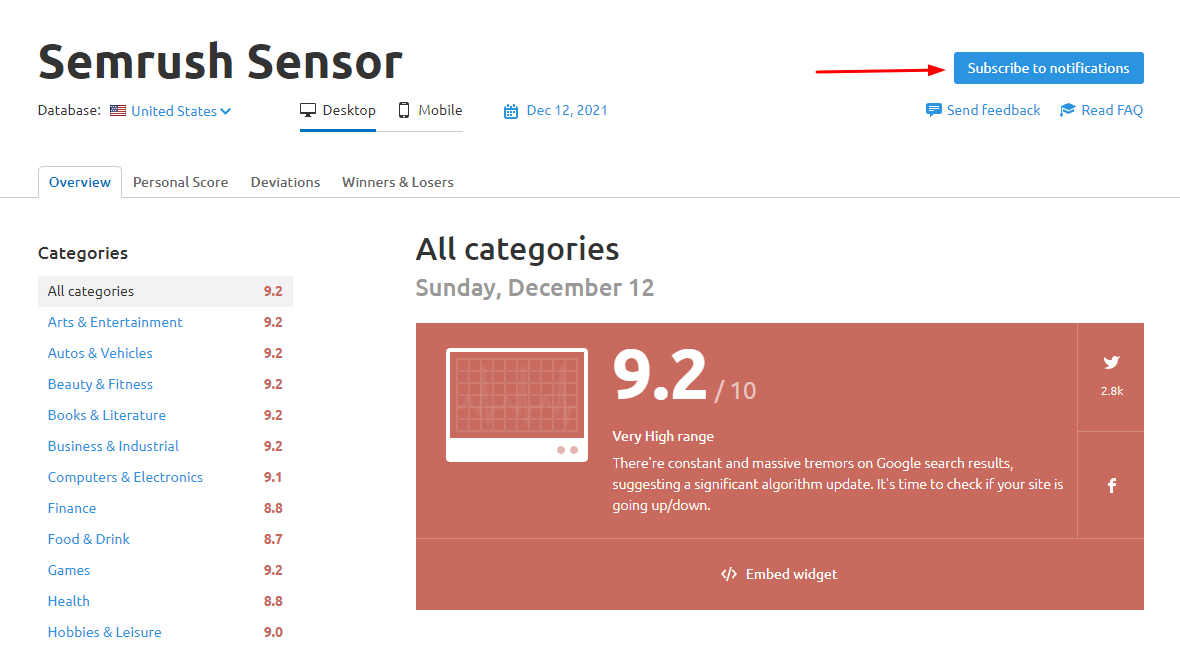Viewport: 1180px width, 646px height.
Task: Select the All categories row in sidebar
Action: 90,291
